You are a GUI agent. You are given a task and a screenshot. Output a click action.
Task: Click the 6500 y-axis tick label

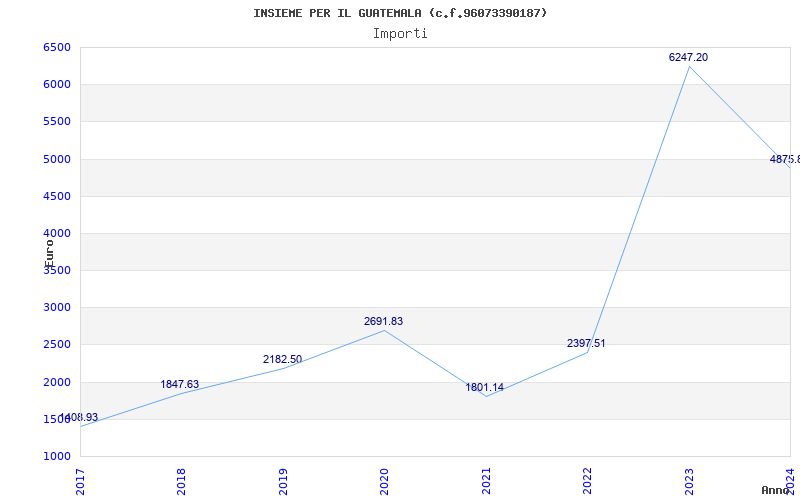click(57, 47)
